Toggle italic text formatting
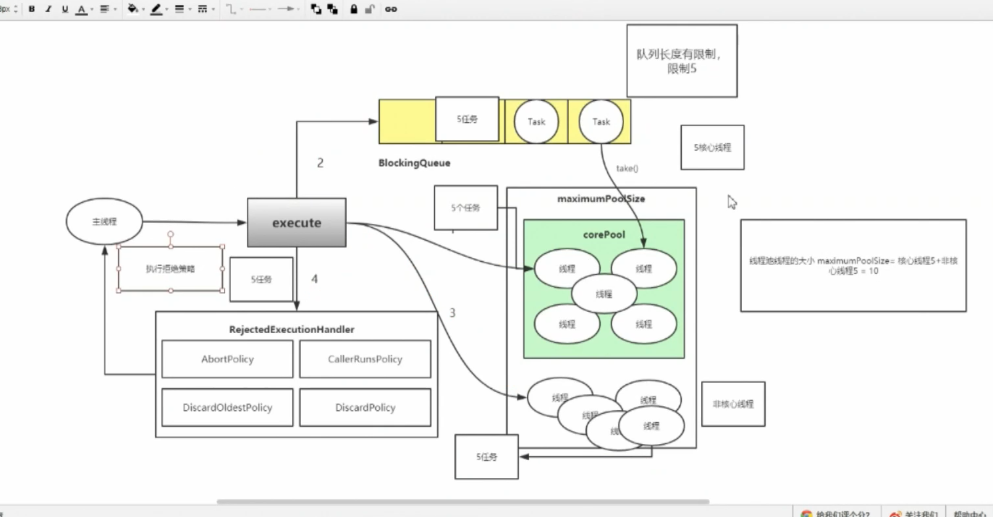This screenshot has height=517, width=993. click(x=48, y=9)
